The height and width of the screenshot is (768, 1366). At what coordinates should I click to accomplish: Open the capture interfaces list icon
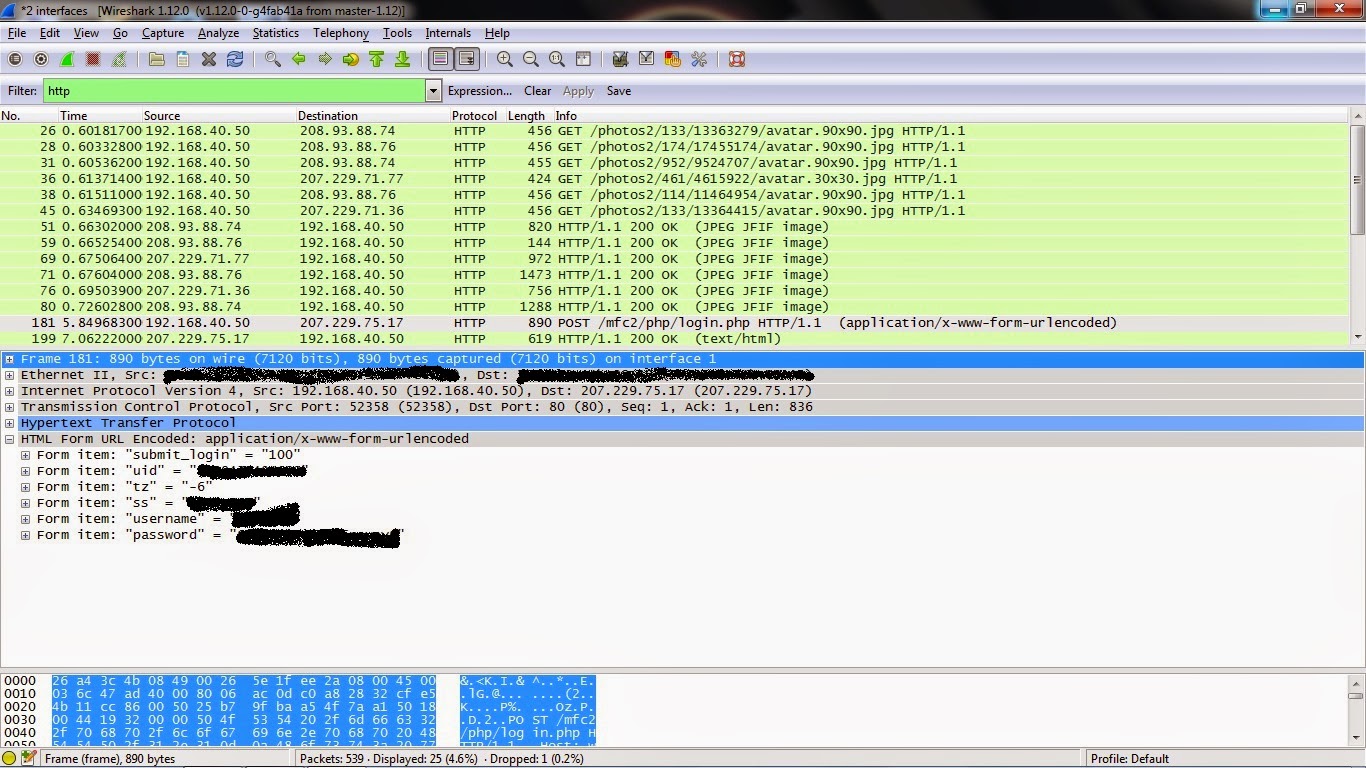coord(15,60)
